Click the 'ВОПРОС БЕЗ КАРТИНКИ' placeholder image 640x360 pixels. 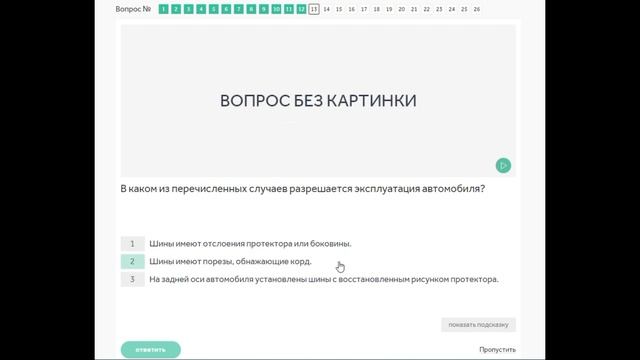pyautogui.click(x=318, y=101)
